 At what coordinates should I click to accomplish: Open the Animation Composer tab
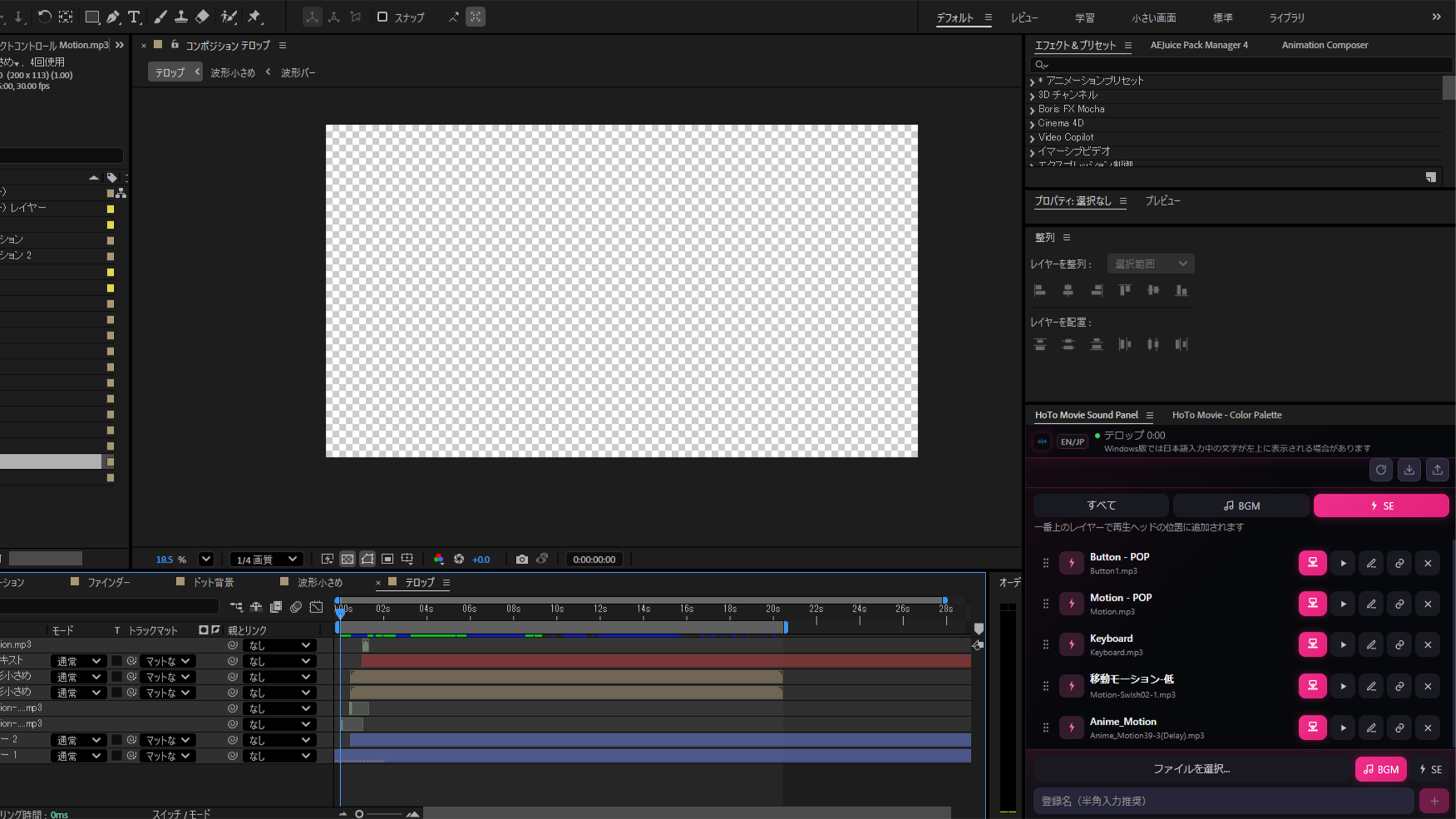(x=1325, y=45)
